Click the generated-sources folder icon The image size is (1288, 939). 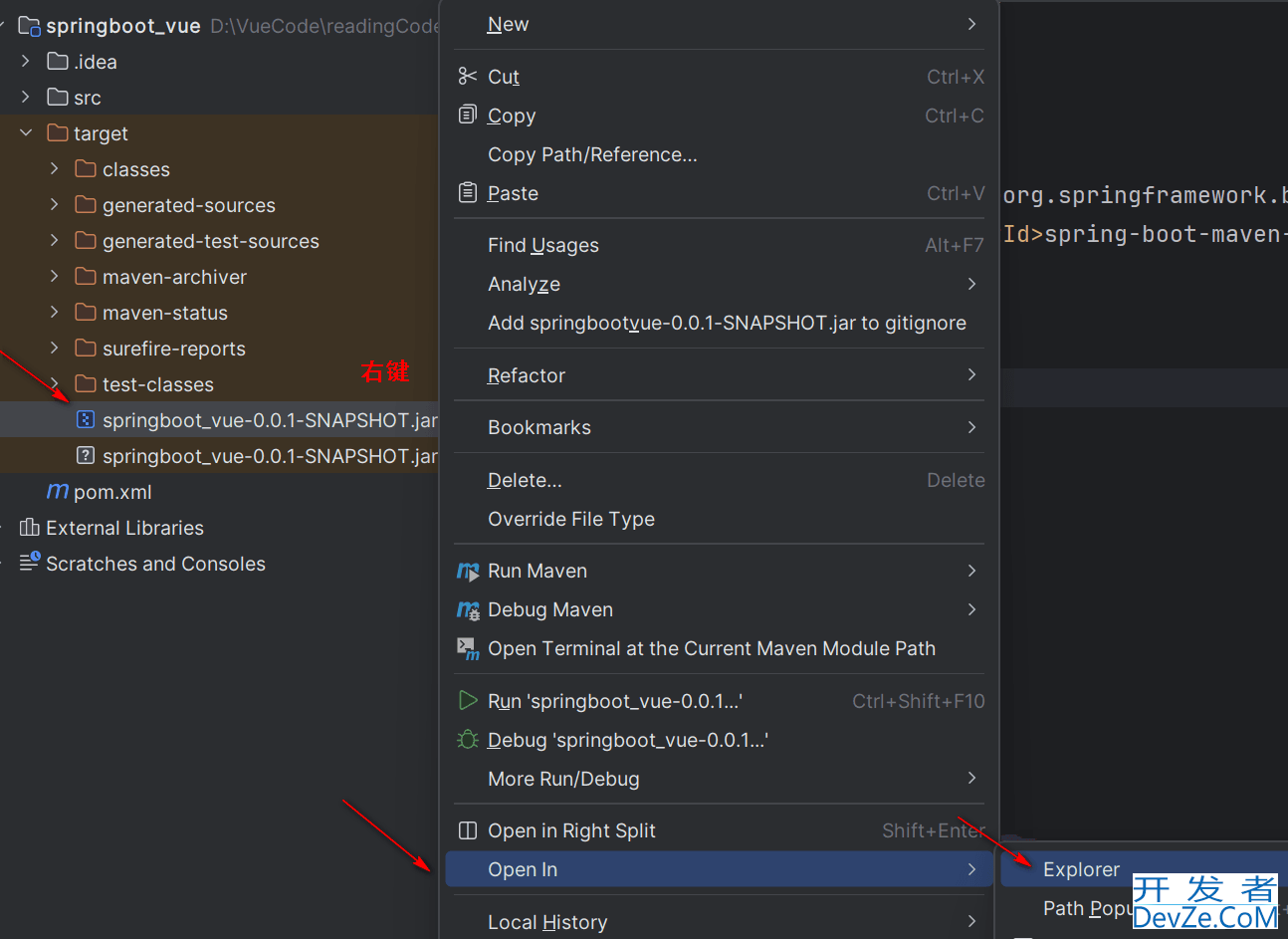pyautogui.click(x=86, y=204)
